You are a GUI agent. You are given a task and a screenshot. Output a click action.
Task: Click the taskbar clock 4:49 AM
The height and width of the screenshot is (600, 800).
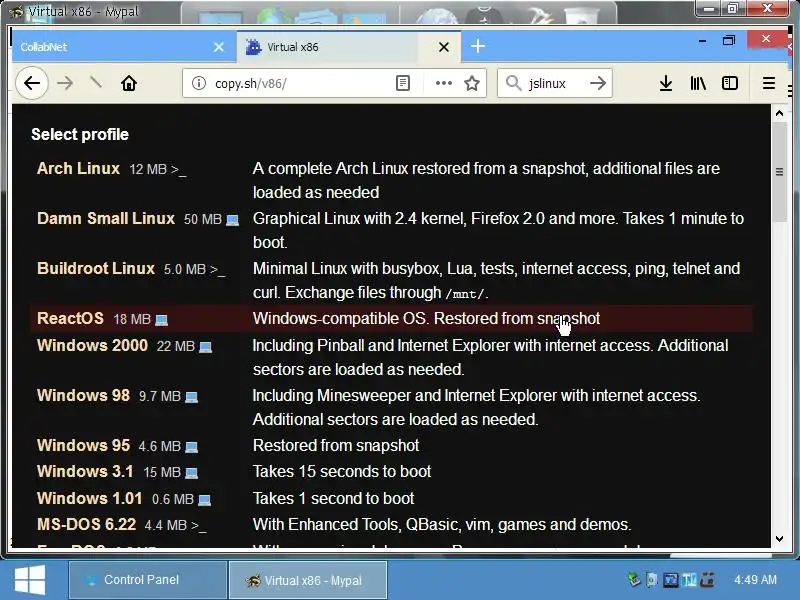coord(755,580)
